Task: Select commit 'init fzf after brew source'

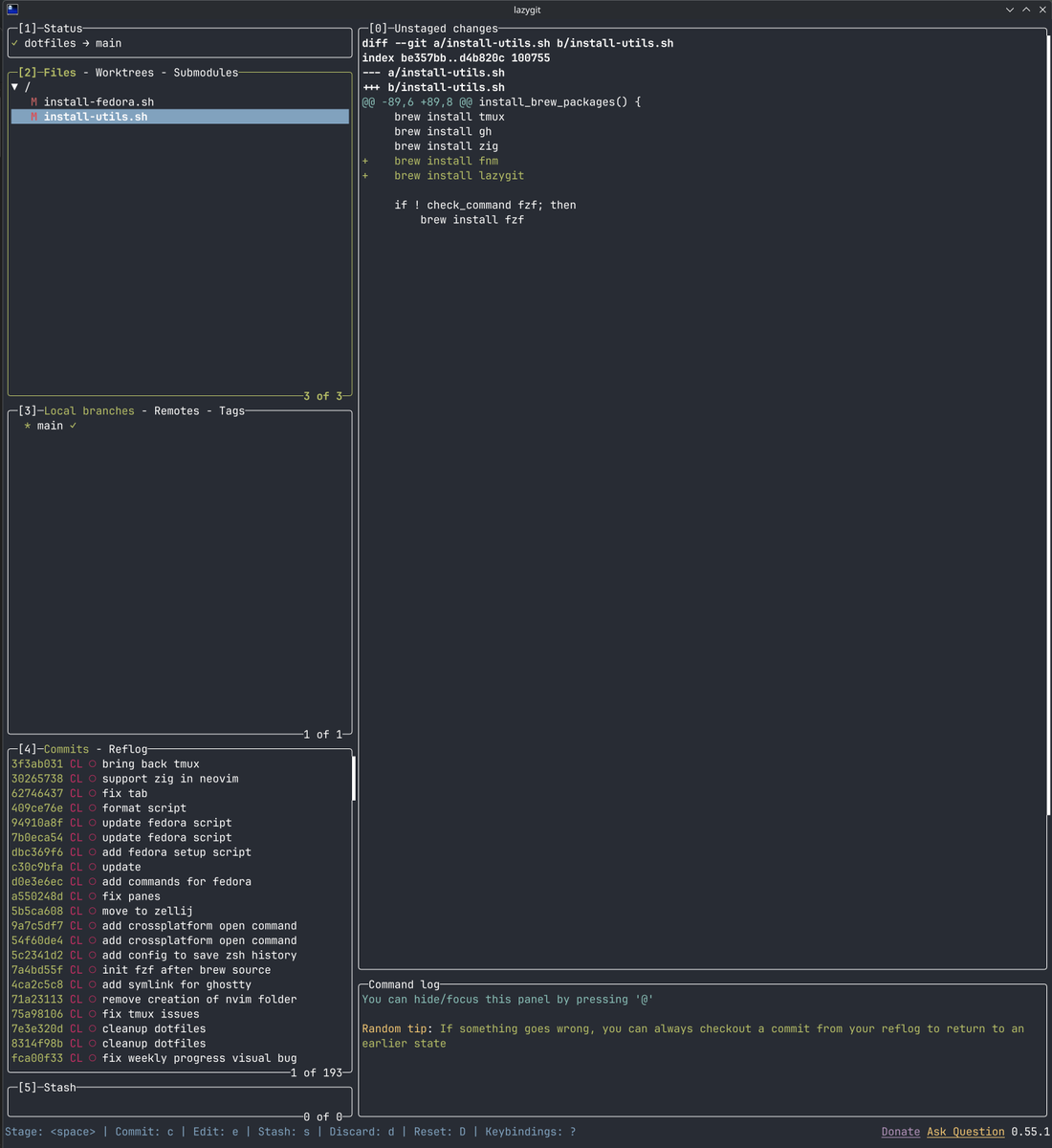Action: (180, 970)
